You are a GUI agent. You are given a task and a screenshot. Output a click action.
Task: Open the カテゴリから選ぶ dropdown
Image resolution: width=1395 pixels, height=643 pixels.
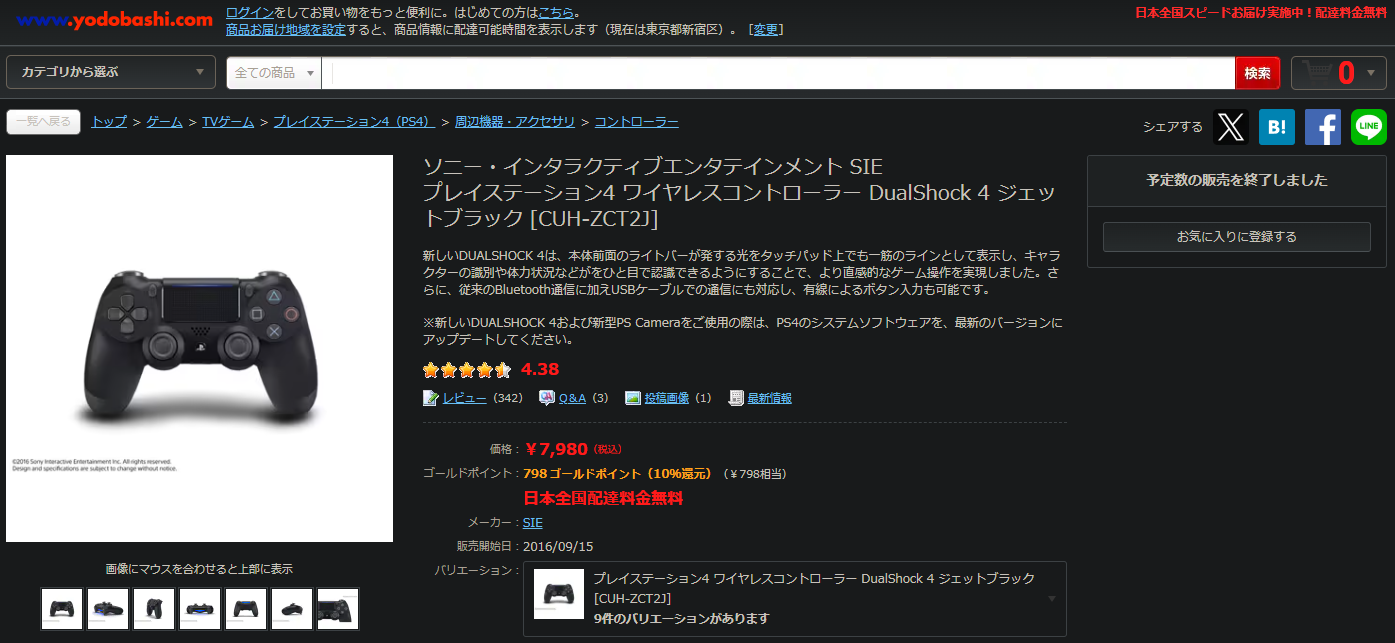[111, 72]
